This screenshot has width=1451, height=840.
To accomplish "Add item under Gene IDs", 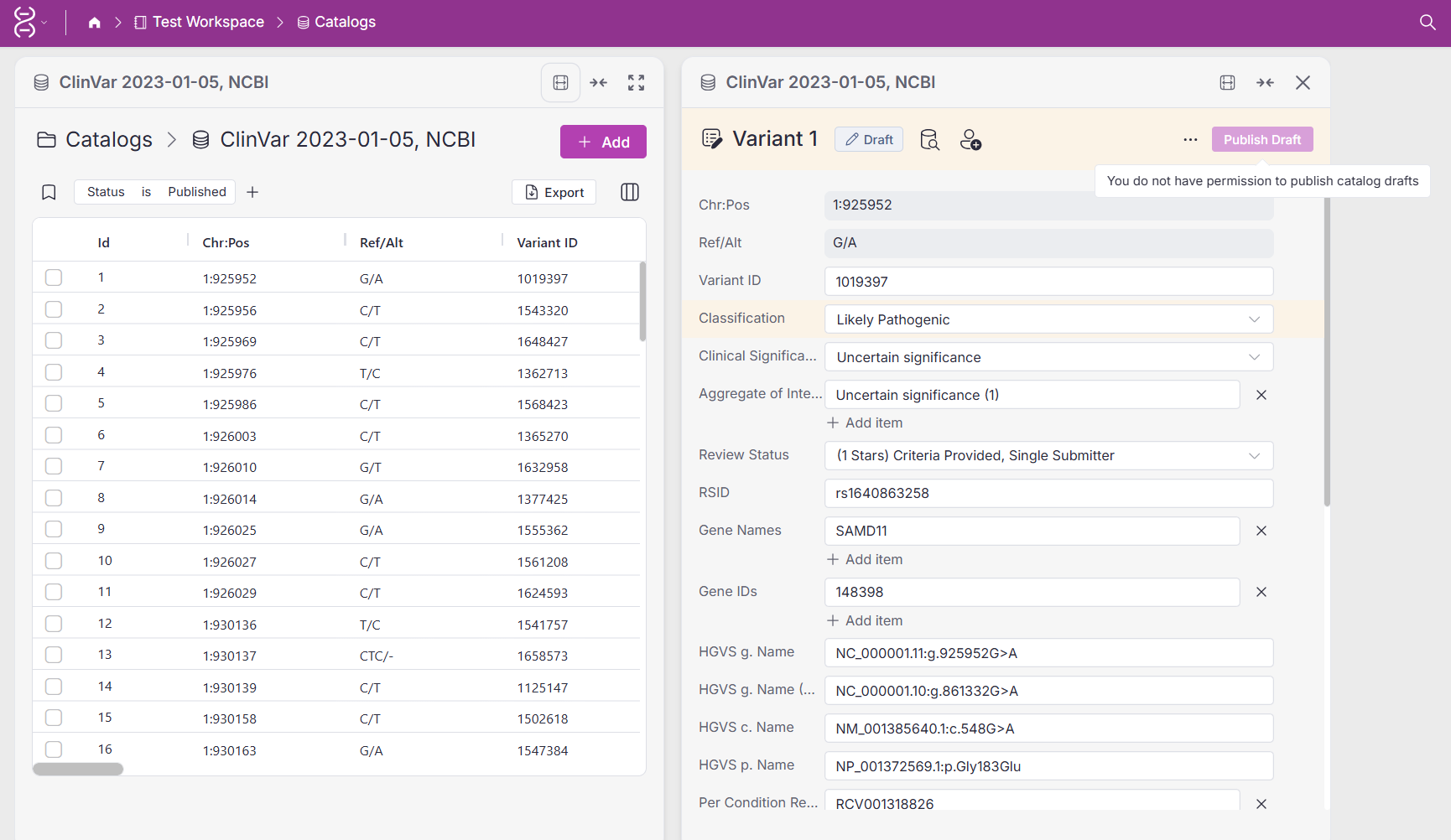I will click(865, 621).
